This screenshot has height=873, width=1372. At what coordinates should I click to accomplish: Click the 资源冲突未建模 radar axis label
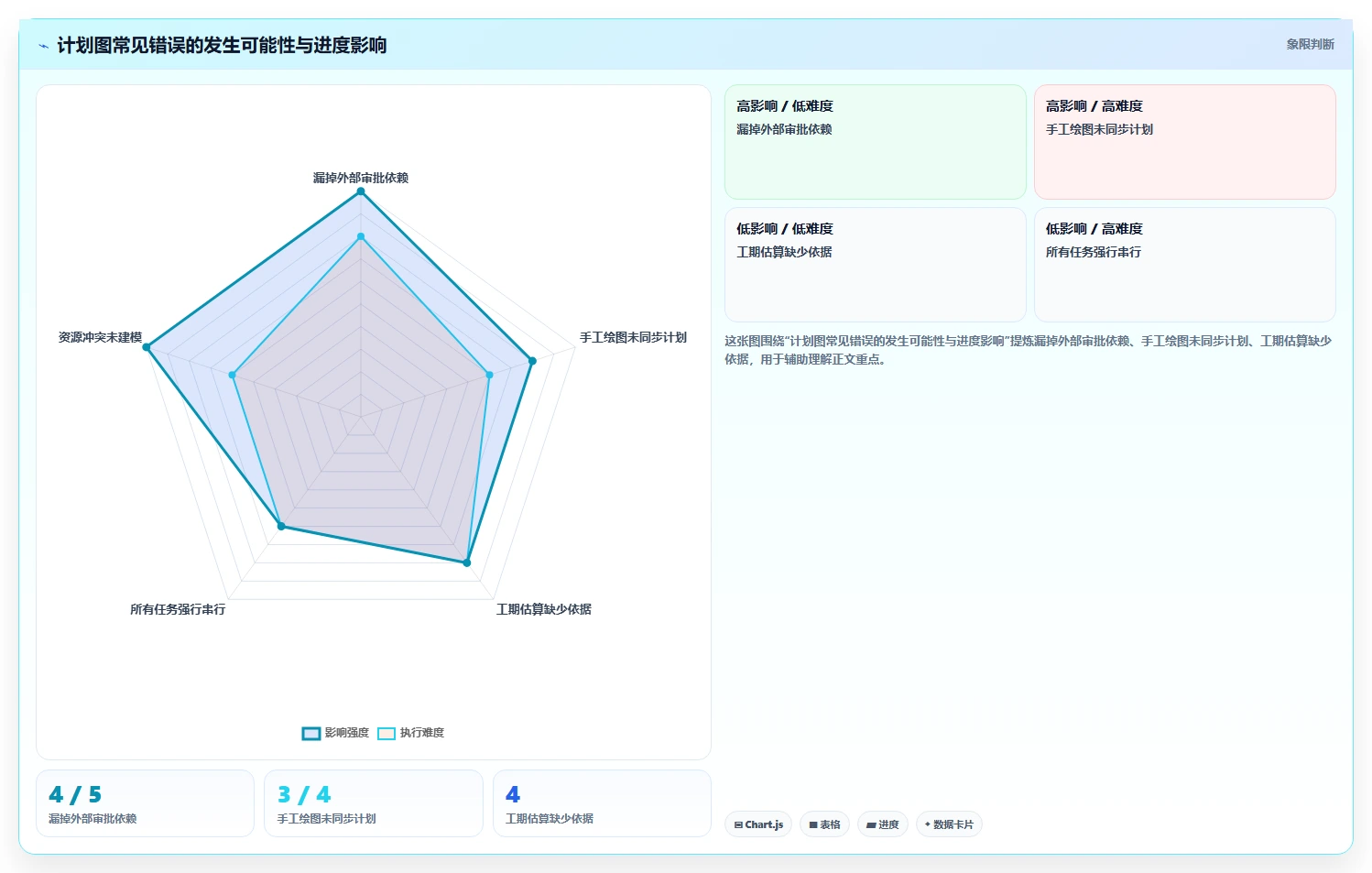(x=100, y=337)
